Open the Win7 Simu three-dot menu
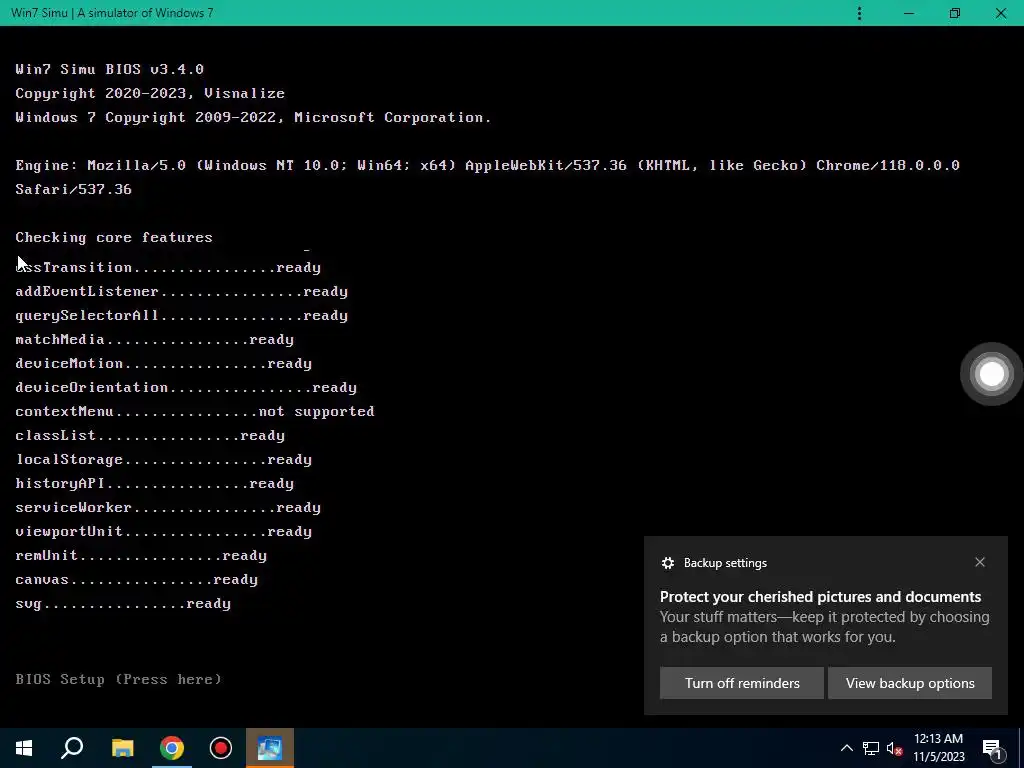Image resolution: width=1024 pixels, height=768 pixels. [x=859, y=13]
